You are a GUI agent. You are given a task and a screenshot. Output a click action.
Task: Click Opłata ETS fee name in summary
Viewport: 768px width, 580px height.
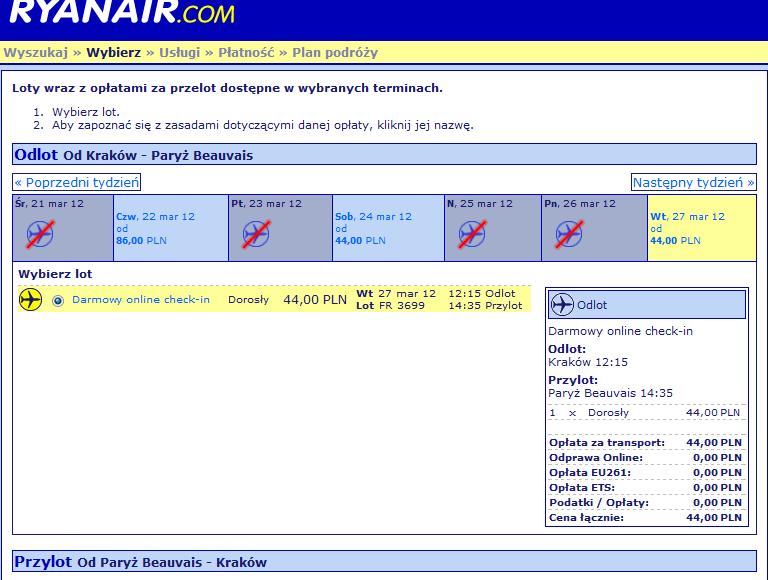(582, 487)
